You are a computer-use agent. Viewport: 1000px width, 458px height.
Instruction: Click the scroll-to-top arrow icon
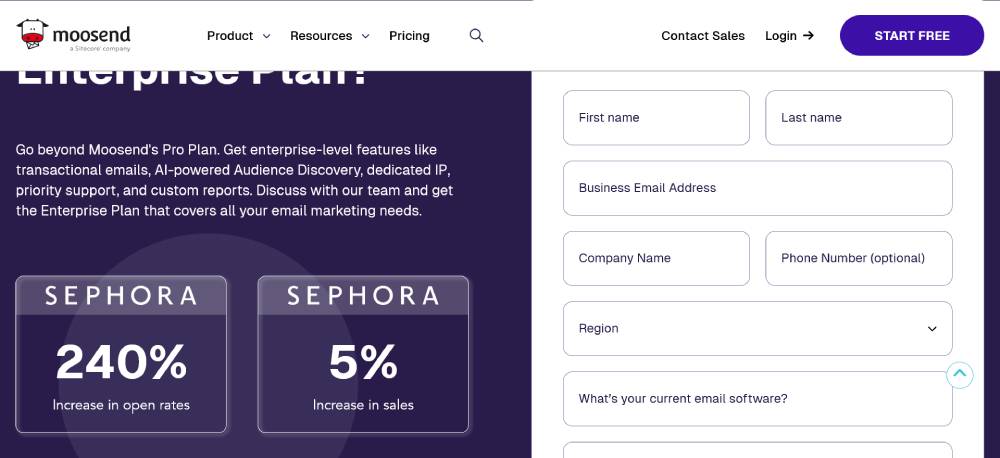[960, 375]
